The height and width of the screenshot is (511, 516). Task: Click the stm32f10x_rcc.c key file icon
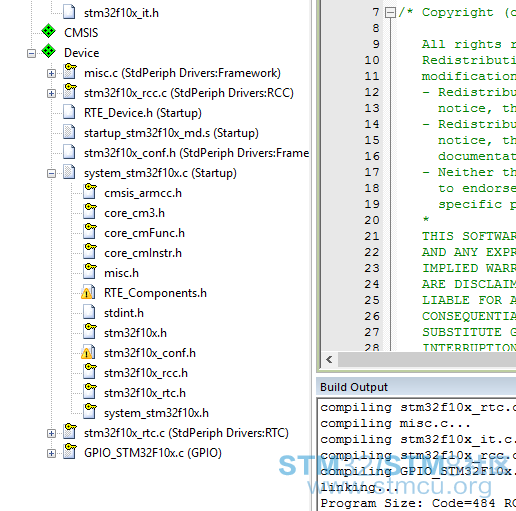70,91
